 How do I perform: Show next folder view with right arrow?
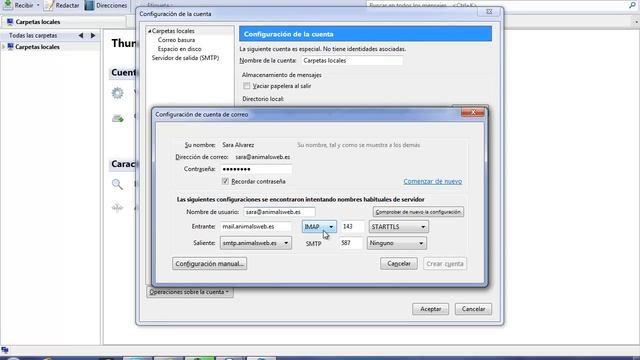coord(93,36)
